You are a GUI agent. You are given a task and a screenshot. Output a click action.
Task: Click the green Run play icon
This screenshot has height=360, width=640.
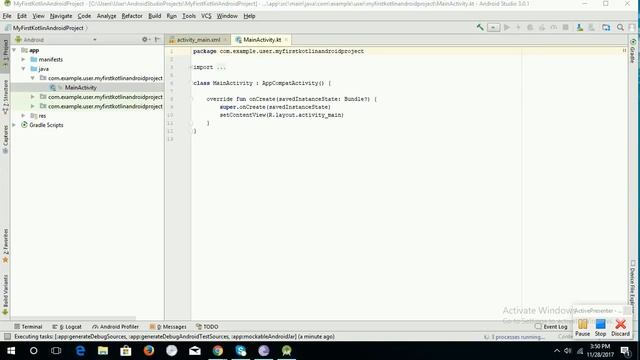point(507,27)
